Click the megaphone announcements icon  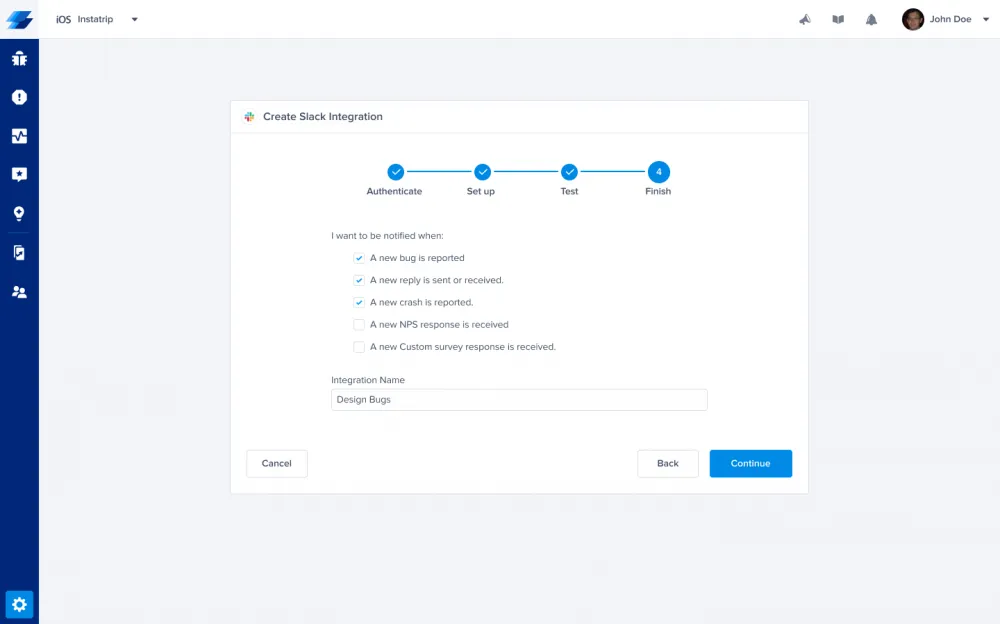(x=805, y=19)
